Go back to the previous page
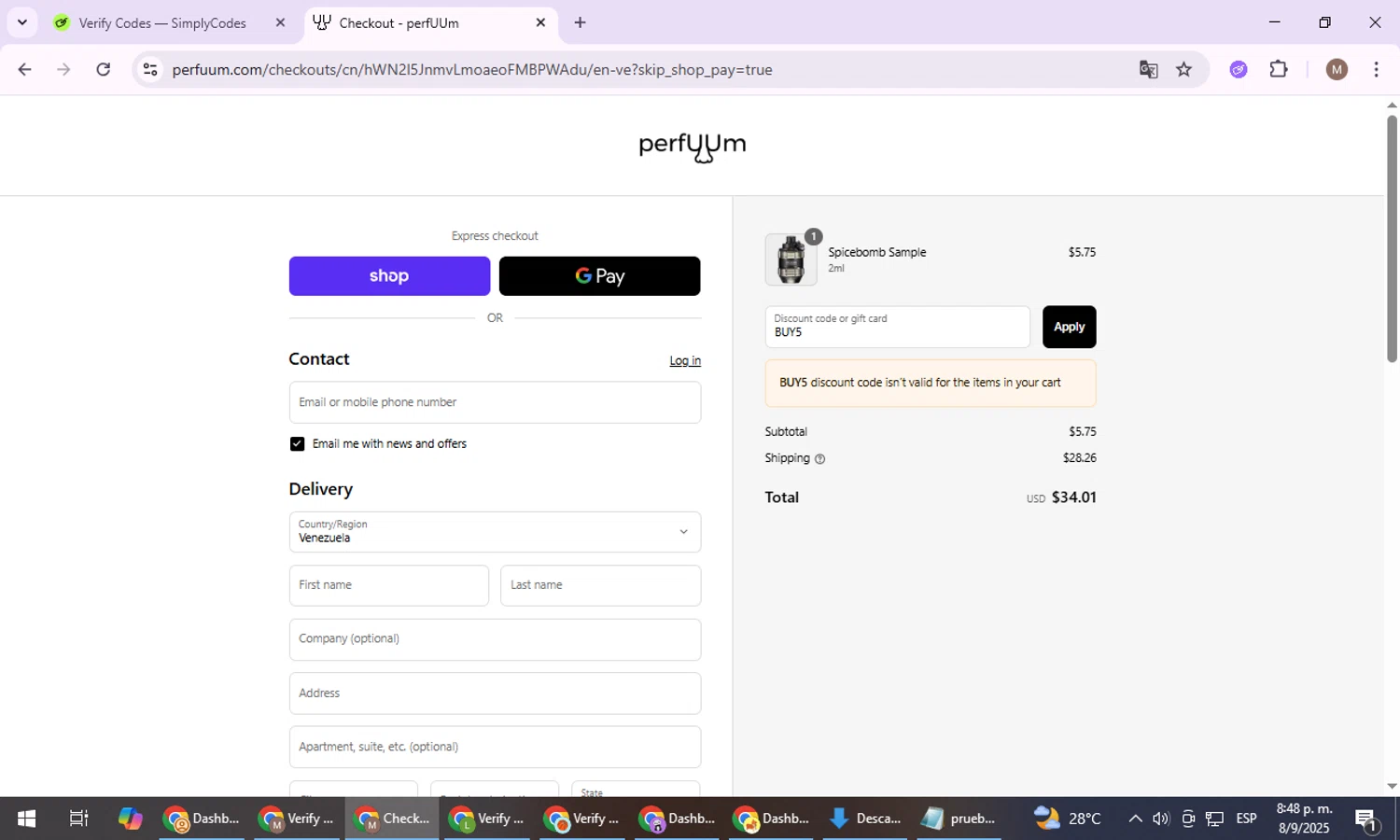This screenshot has height=840, width=1400. click(x=24, y=69)
